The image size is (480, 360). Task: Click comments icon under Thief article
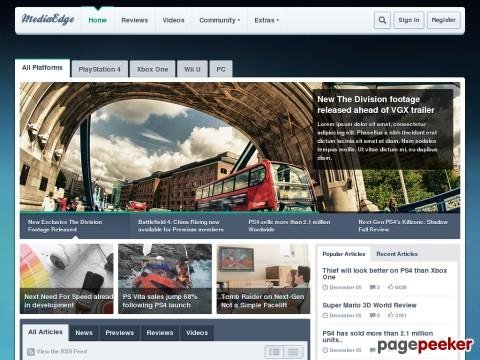point(372,287)
